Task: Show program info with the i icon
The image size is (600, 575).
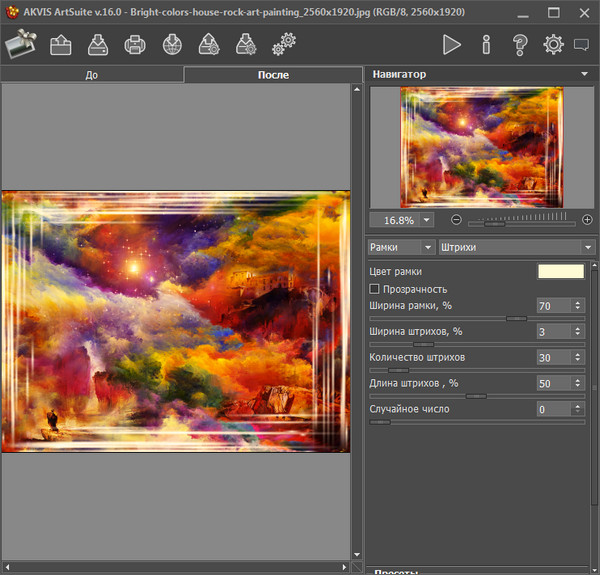Action: (486, 45)
